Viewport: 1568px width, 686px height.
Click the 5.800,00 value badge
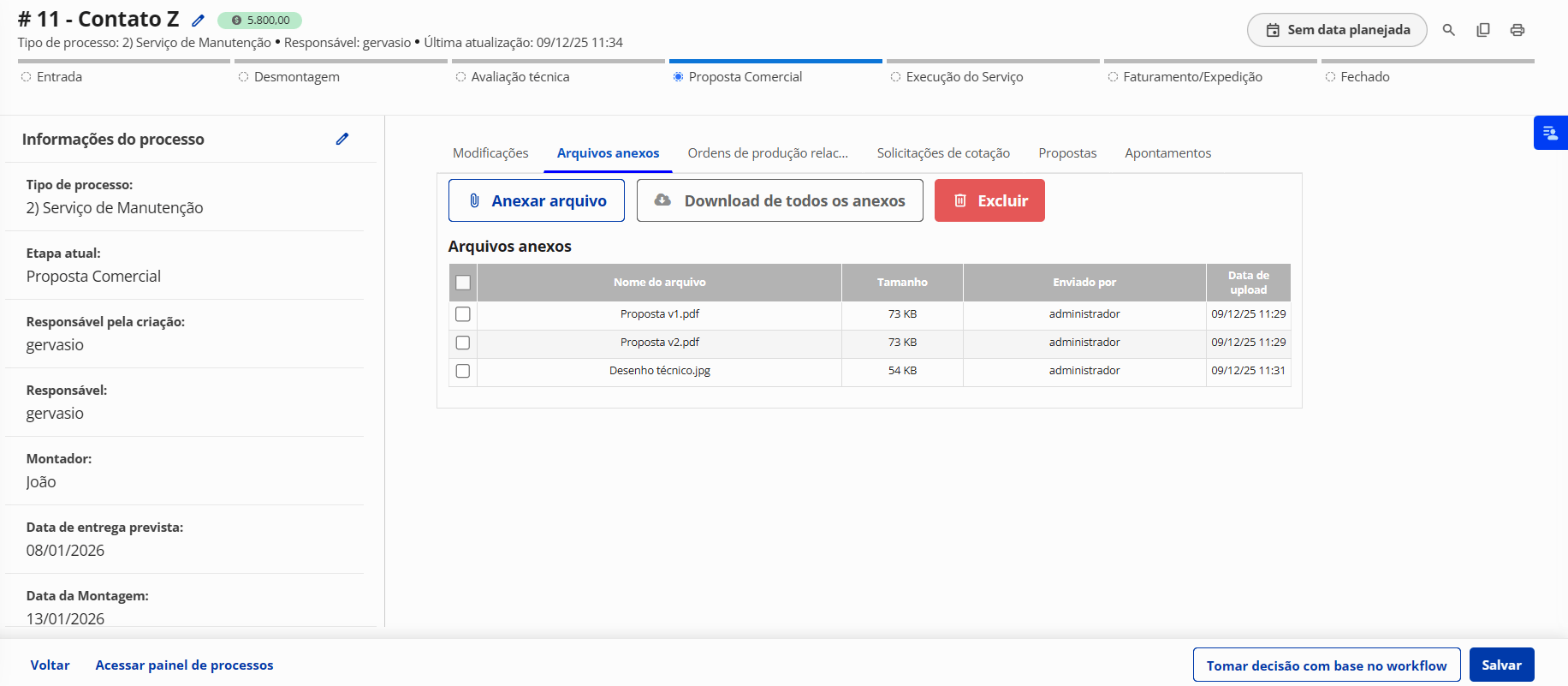click(259, 21)
